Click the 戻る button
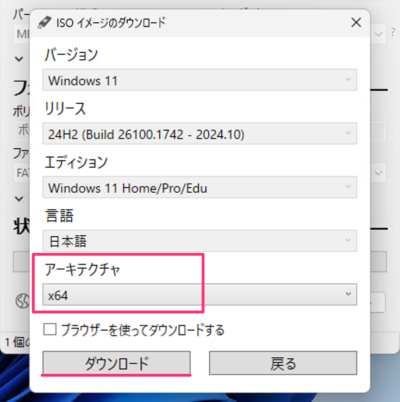 tap(283, 363)
